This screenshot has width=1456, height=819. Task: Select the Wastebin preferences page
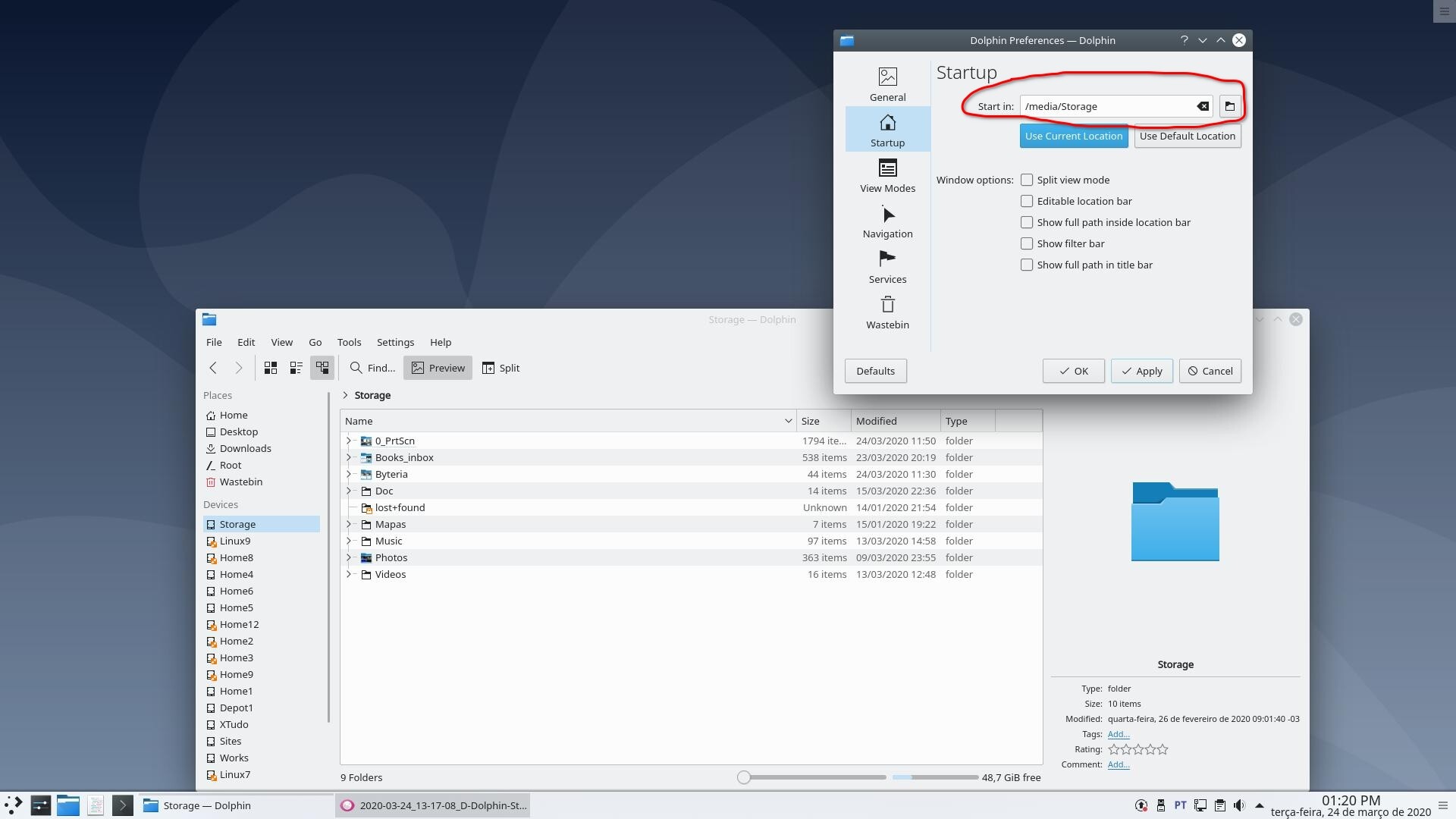[887, 312]
